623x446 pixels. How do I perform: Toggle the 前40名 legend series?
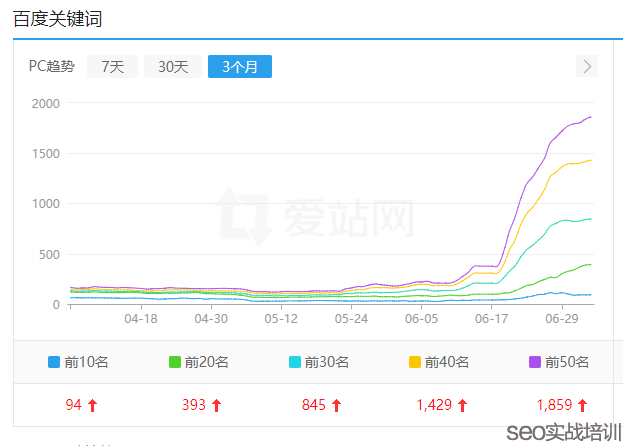(439, 362)
